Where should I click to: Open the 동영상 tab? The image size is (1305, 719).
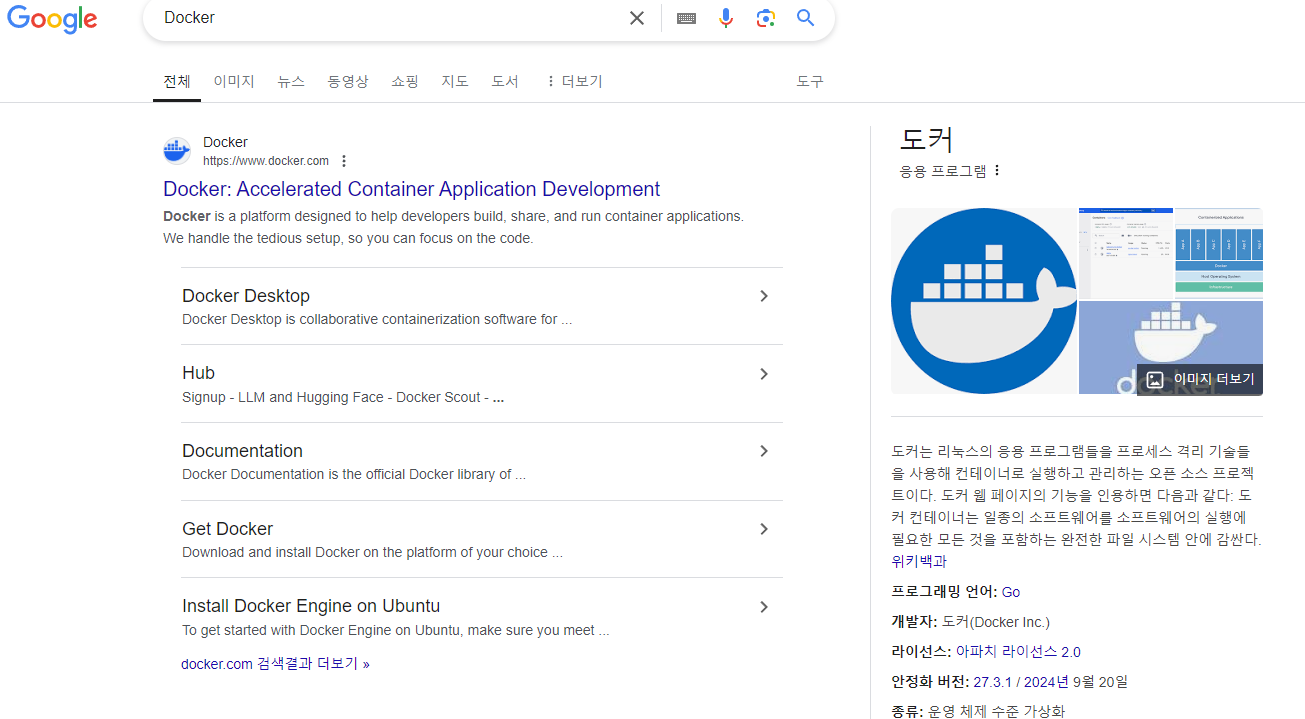coord(348,81)
